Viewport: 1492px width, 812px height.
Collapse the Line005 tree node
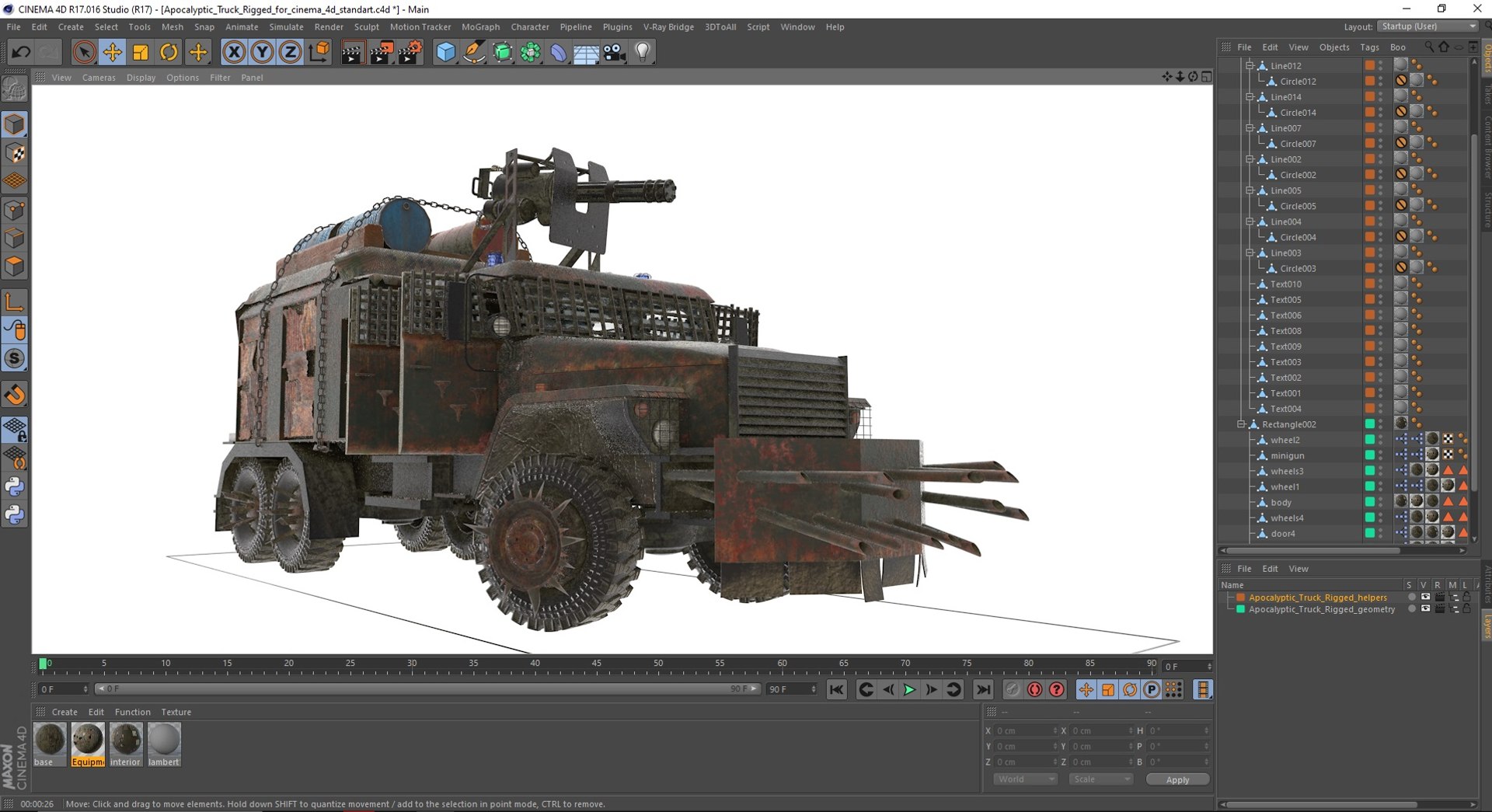point(1250,190)
